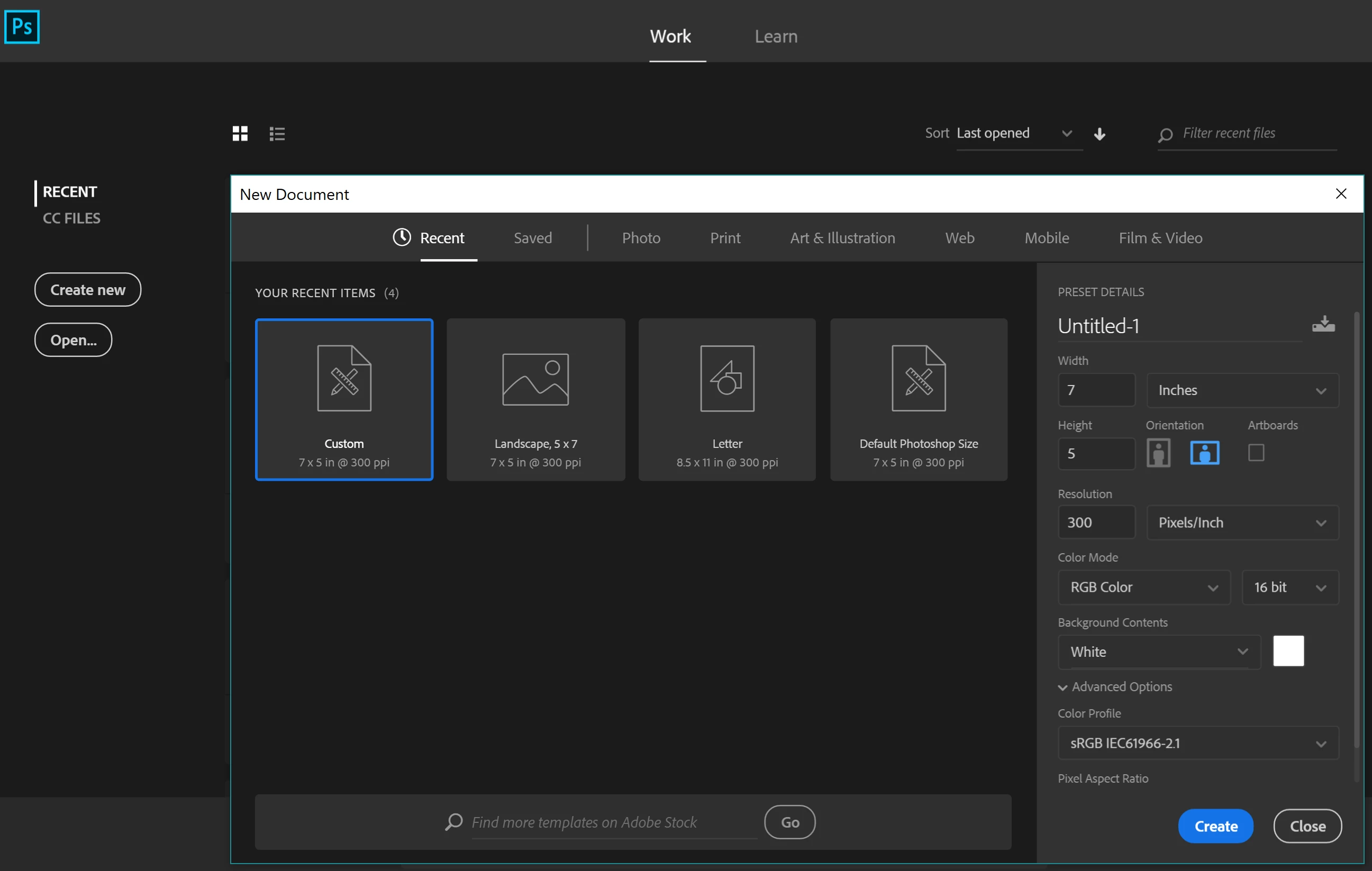Image resolution: width=1372 pixels, height=871 pixels.
Task: Open the Film & Video tab
Action: [1160, 237]
